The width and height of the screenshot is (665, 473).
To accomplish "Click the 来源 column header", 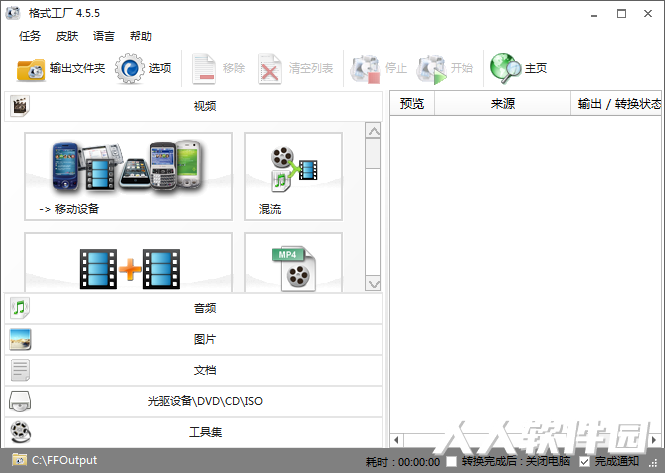I will point(503,104).
